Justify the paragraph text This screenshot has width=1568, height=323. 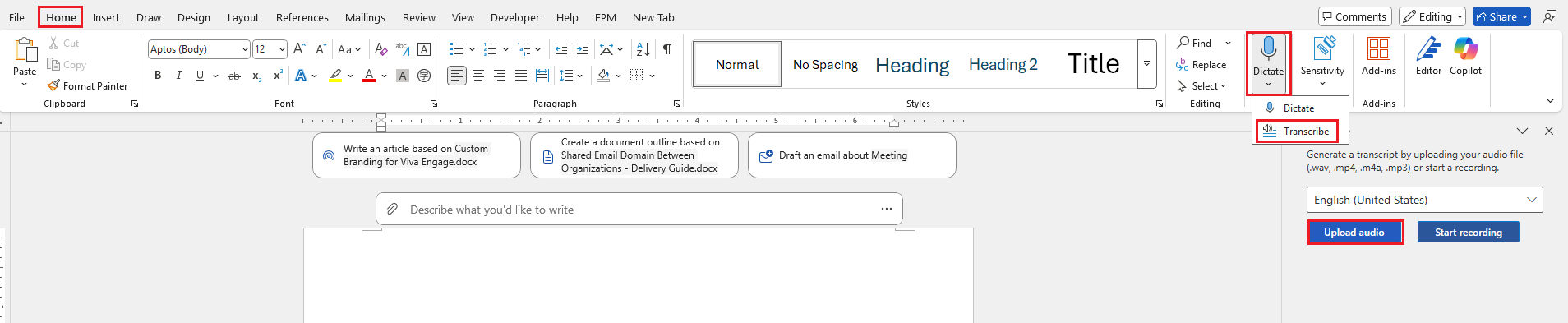pyautogui.click(x=521, y=76)
